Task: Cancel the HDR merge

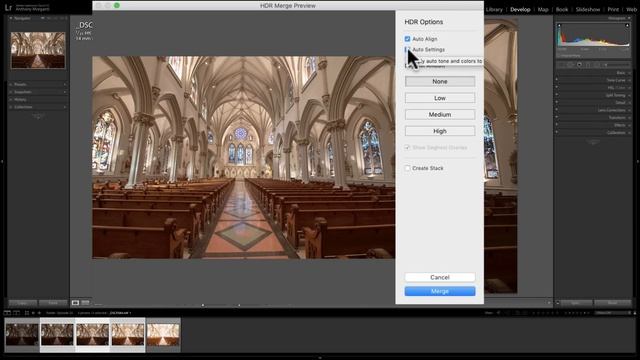Action: point(440,277)
